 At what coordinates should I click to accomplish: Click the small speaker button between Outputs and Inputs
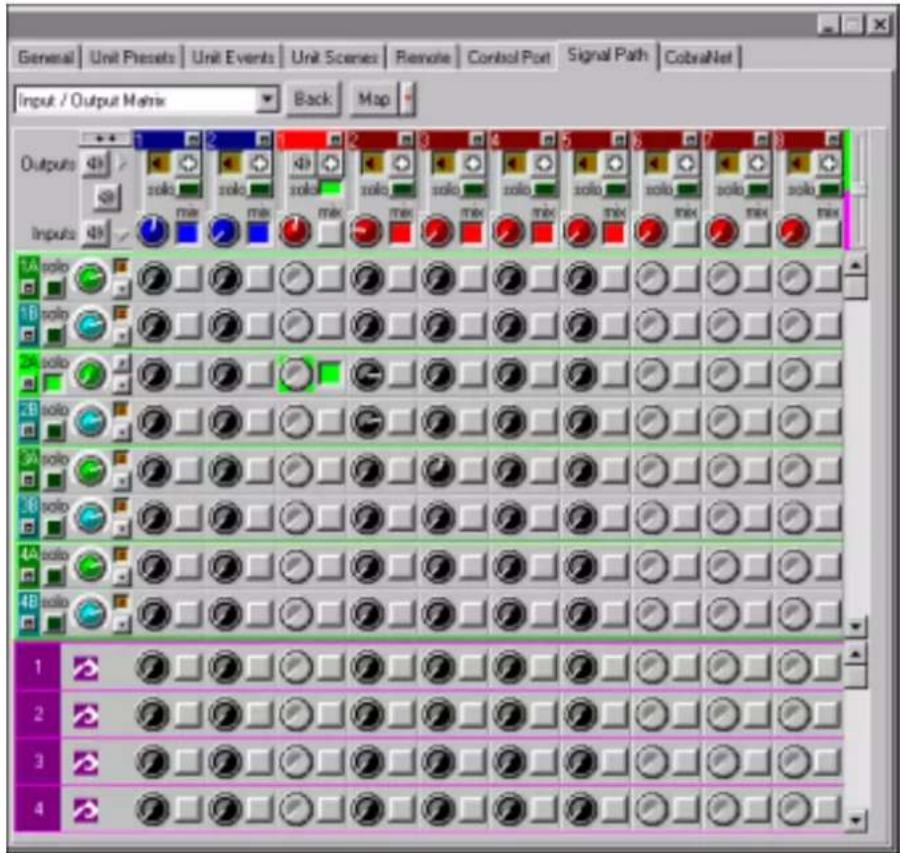(x=107, y=197)
